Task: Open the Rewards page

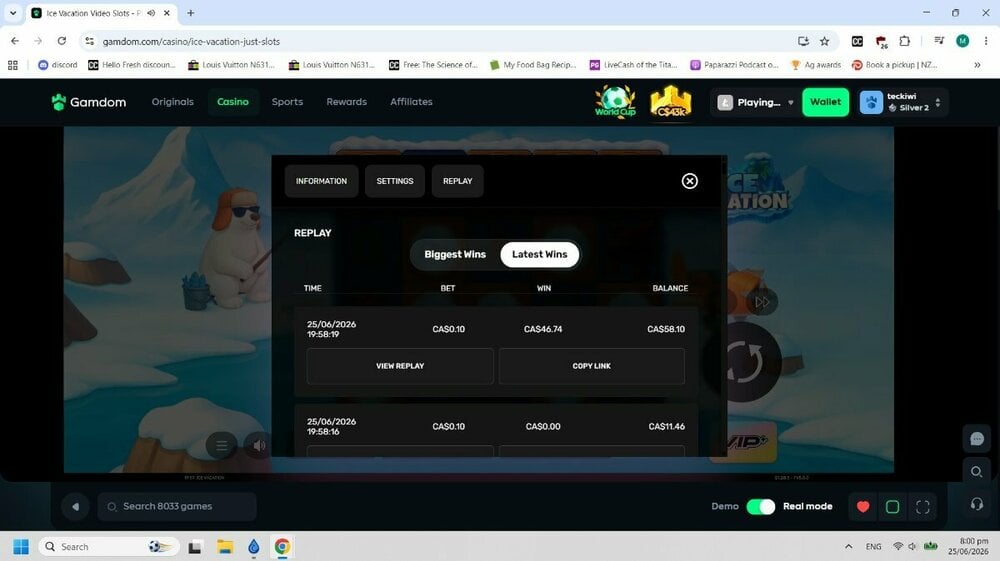Action: coord(346,102)
